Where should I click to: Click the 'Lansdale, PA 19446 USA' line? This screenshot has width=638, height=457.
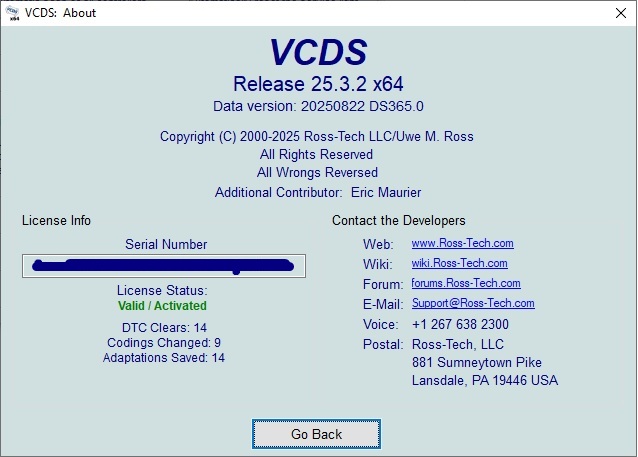[x=485, y=380]
